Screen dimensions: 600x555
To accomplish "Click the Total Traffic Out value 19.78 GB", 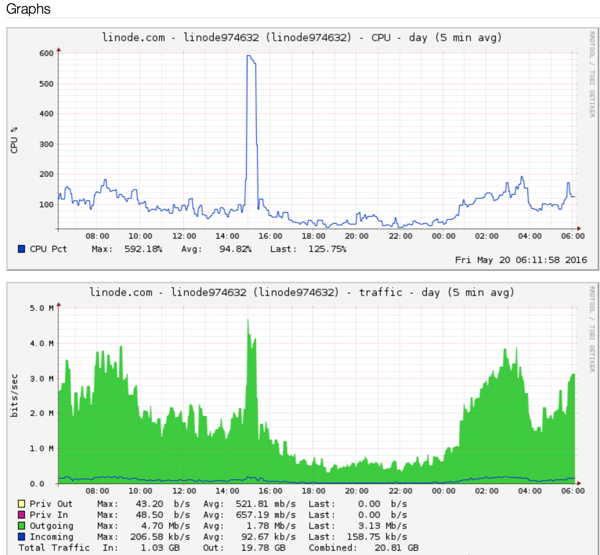I will click(263, 548).
